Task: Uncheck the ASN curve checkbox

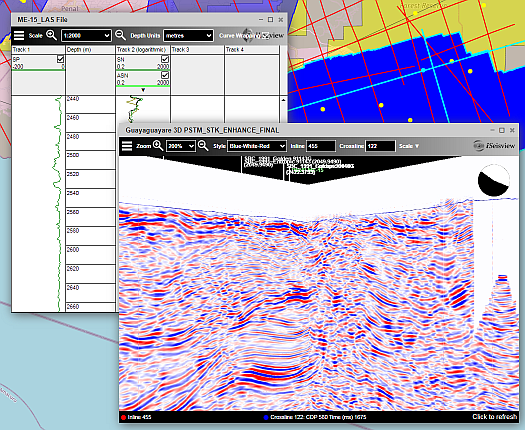Action: click(x=165, y=75)
